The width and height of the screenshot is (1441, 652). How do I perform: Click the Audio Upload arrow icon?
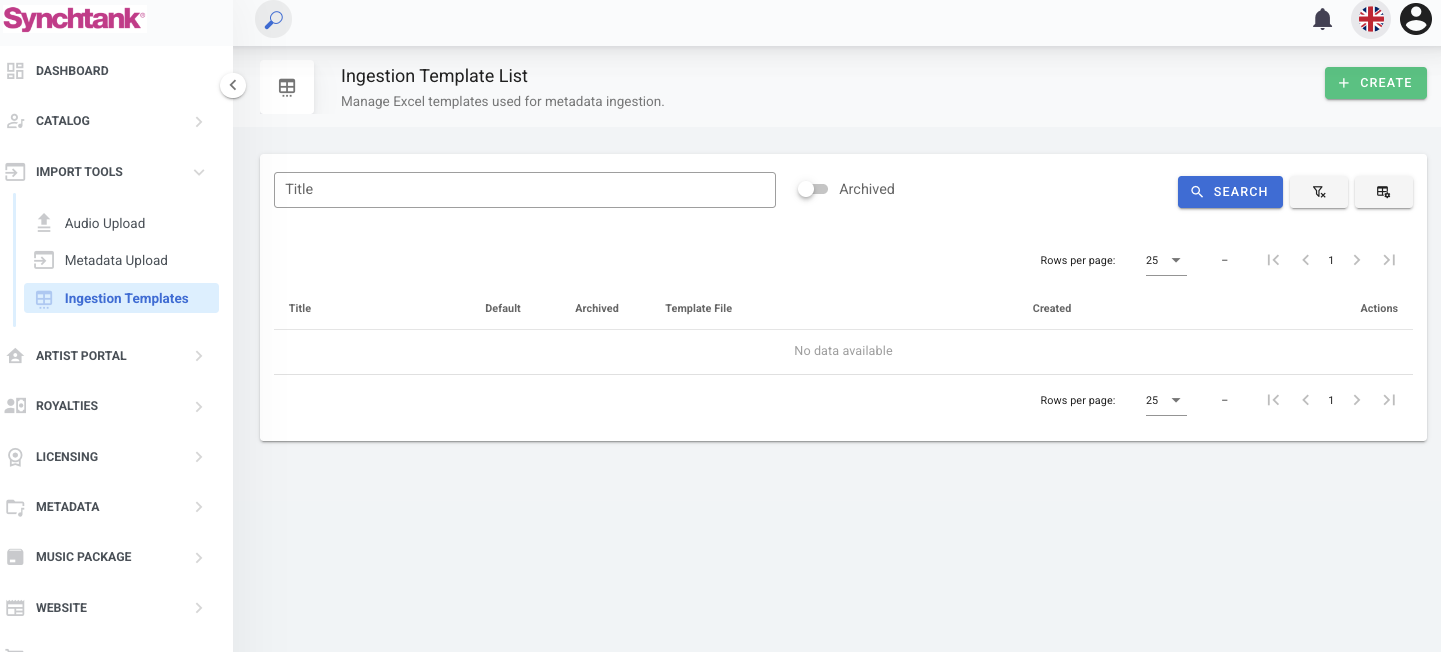pos(44,223)
